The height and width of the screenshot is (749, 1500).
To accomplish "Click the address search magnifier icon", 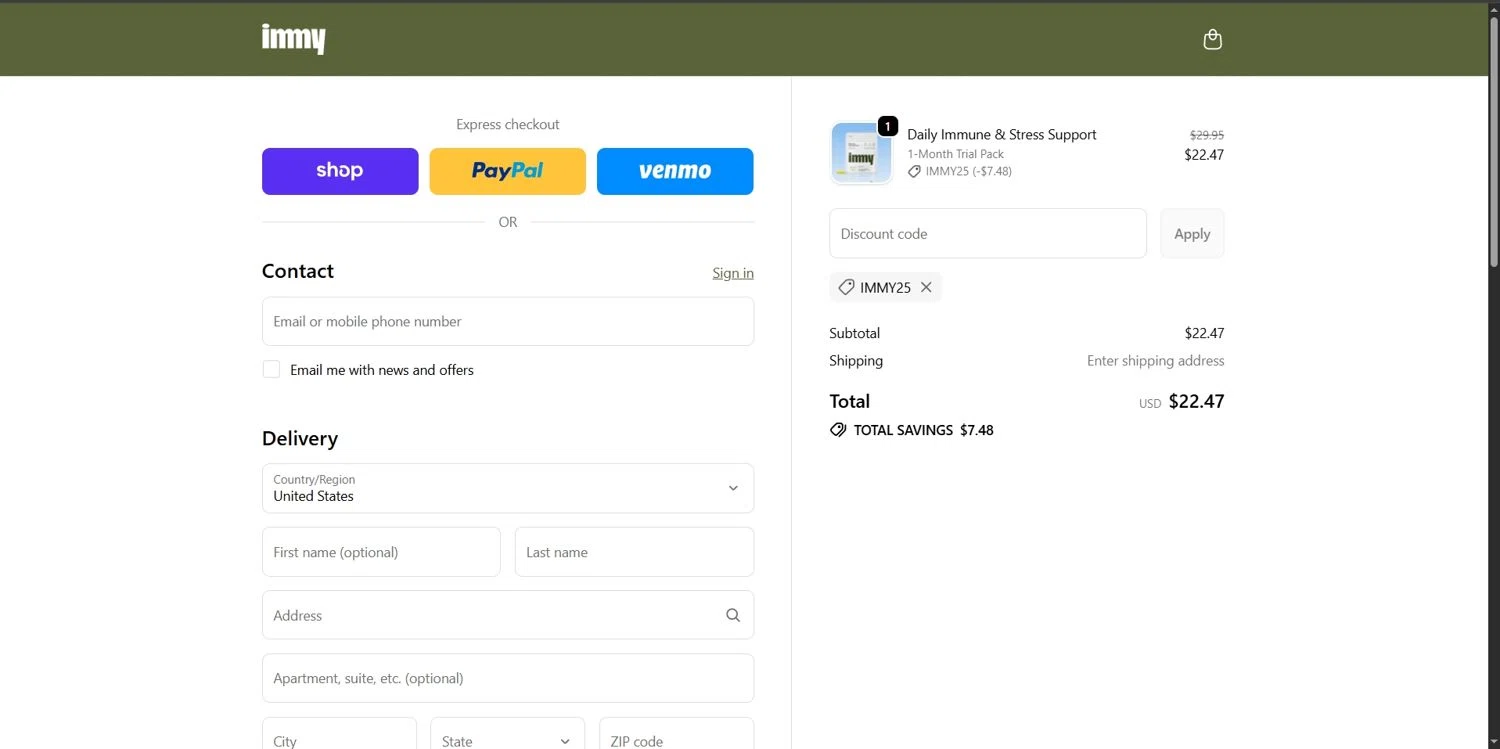I will click(733, 615).
